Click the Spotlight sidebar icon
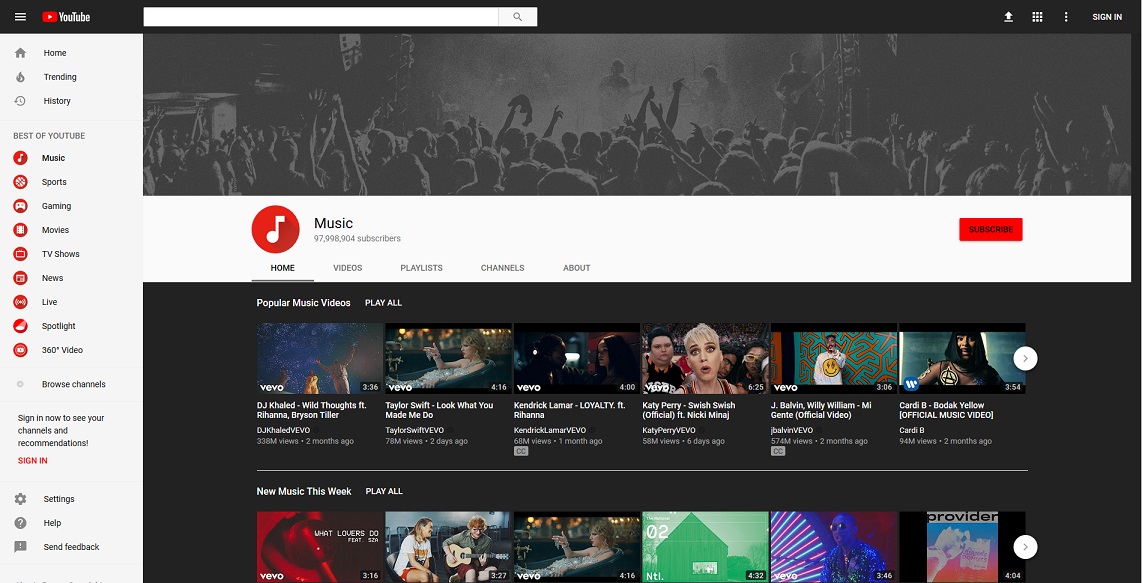This screenshot has width=1142, height=583. coord(20,326)
